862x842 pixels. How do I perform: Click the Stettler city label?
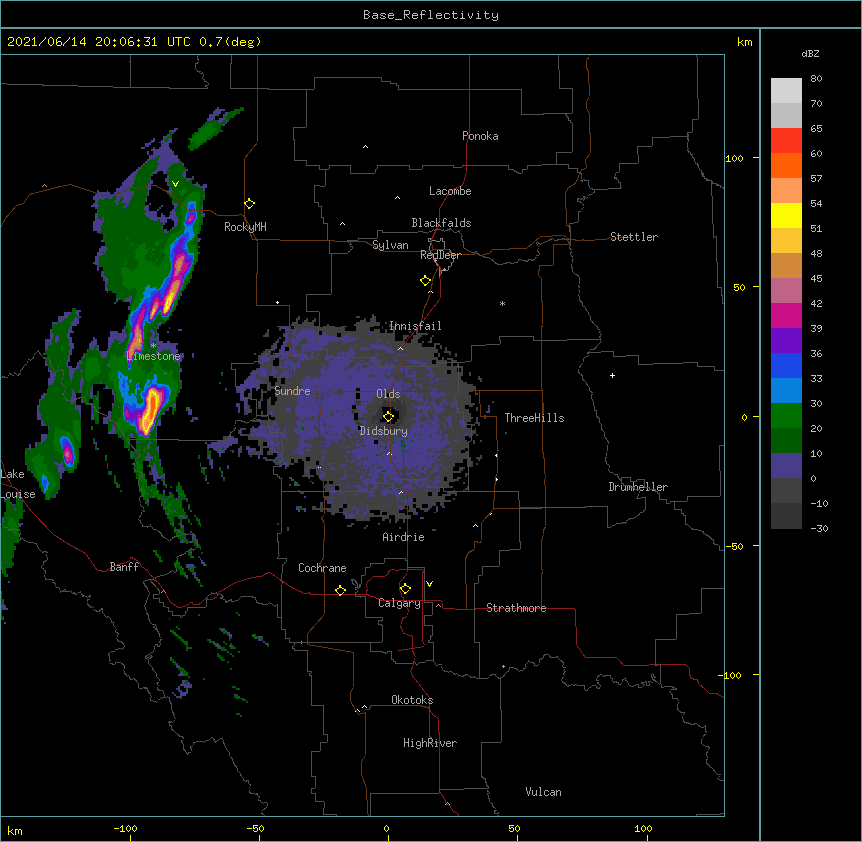click(x=634, y=237)
